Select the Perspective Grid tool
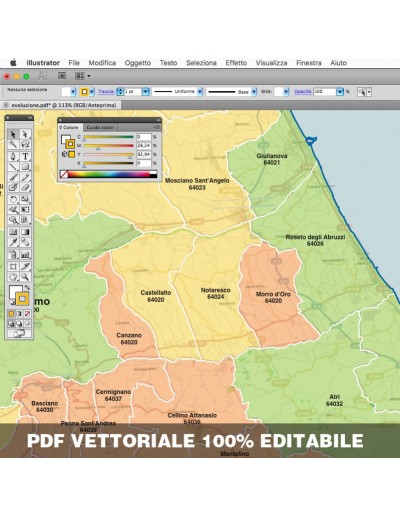 coord(25,220)
